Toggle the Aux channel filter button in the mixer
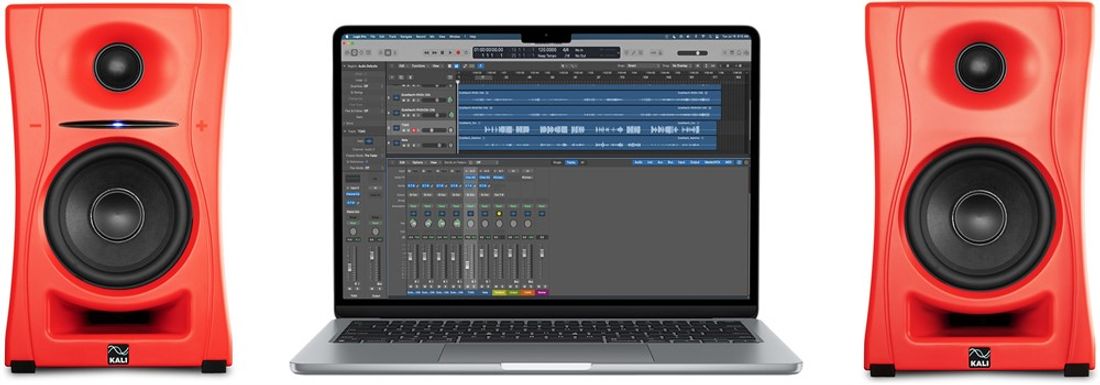 pos(660,163)
